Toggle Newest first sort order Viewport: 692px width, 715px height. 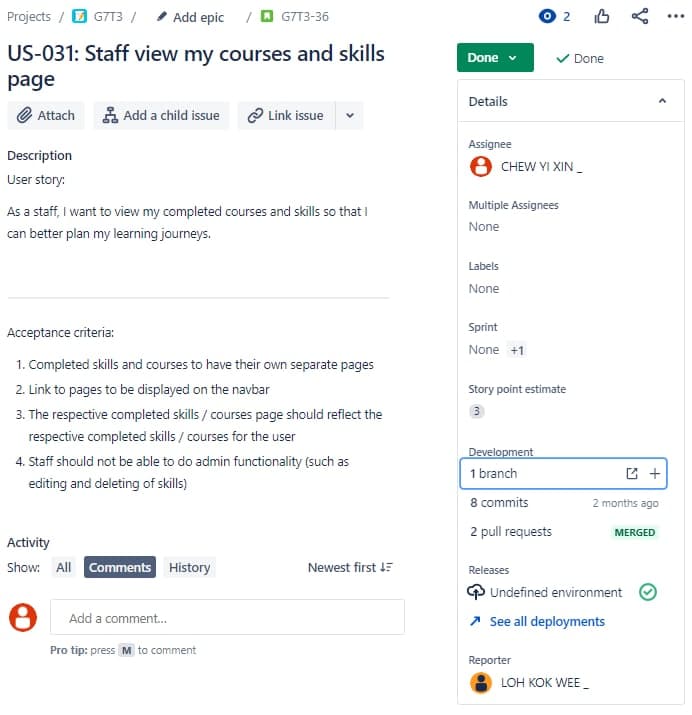click(350, 568)
